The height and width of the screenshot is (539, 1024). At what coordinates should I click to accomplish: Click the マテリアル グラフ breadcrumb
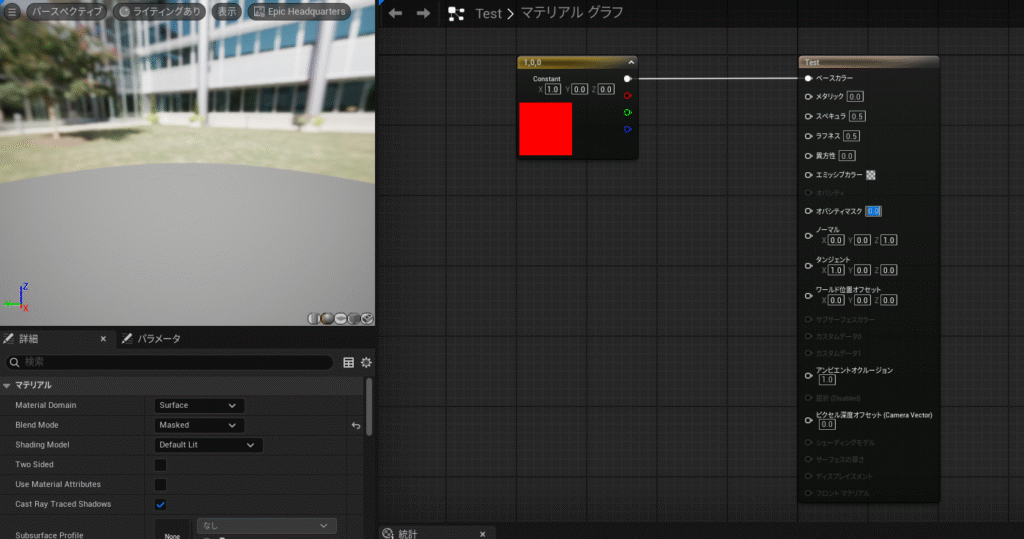pos(571,13)
